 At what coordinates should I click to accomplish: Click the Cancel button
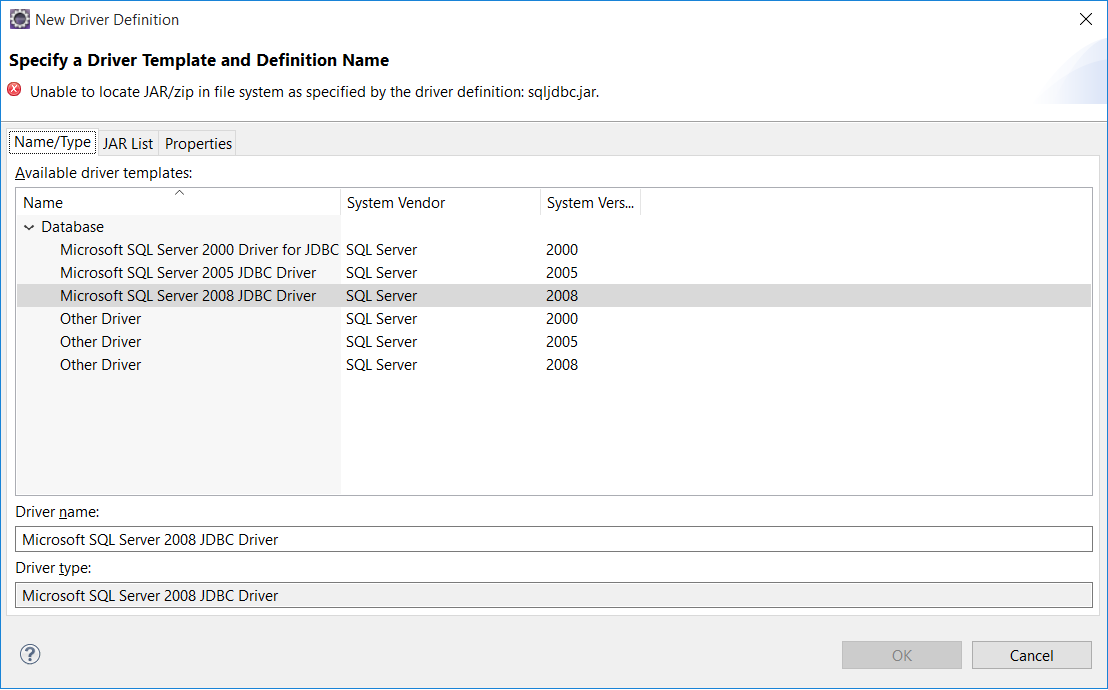click(x=1032, y=655)
